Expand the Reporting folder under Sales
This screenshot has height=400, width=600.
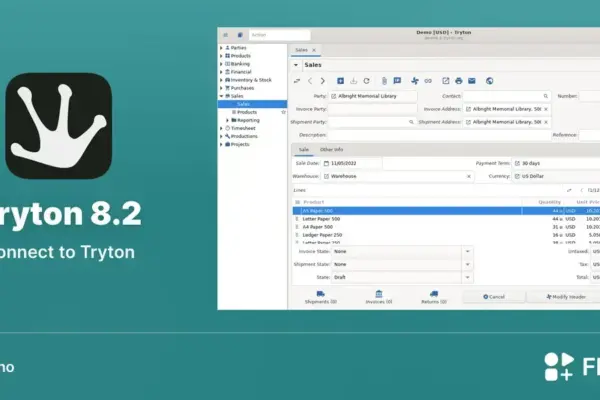point(228,120)
